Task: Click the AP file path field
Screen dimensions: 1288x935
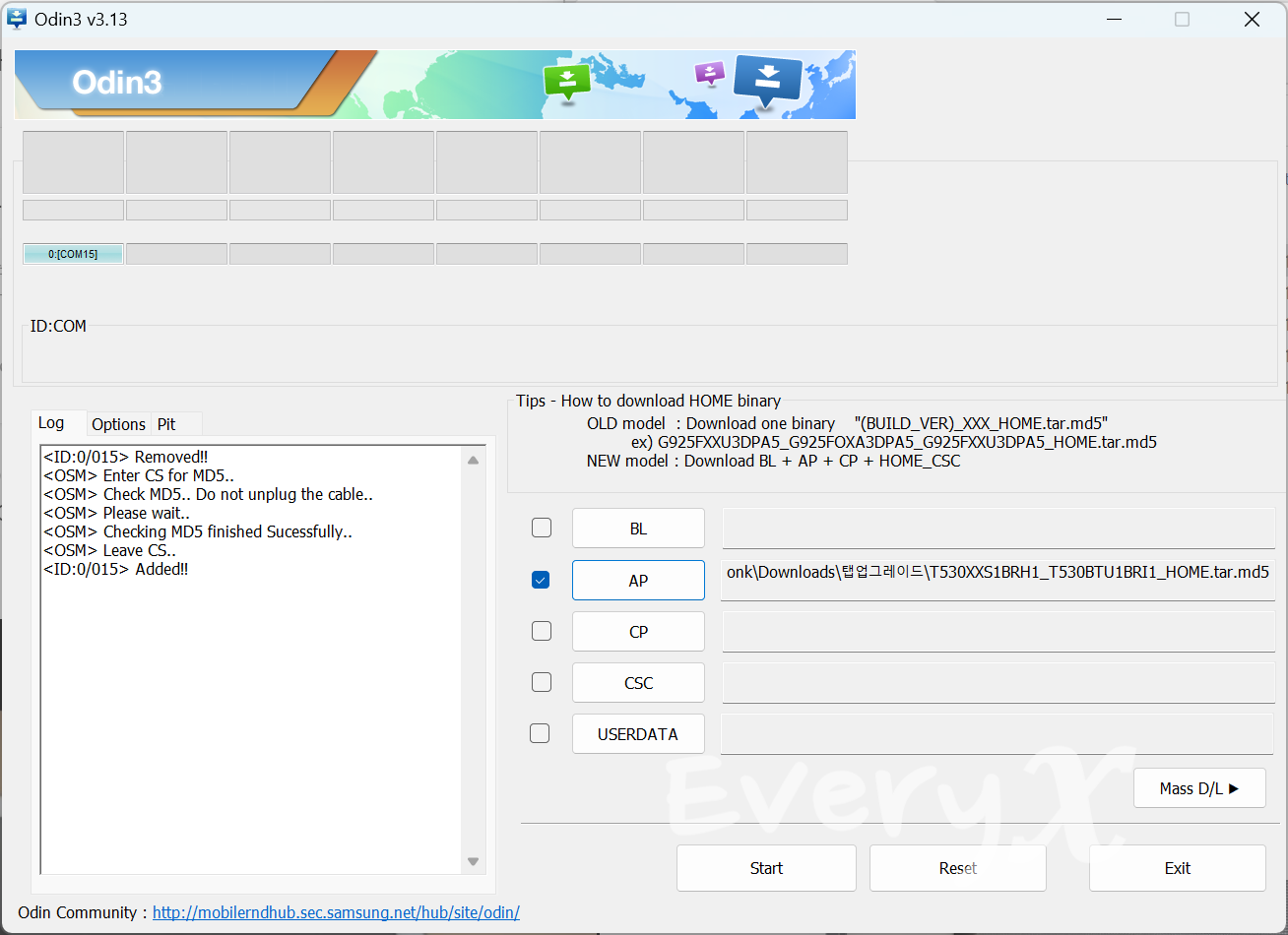Action: [998, 580]
